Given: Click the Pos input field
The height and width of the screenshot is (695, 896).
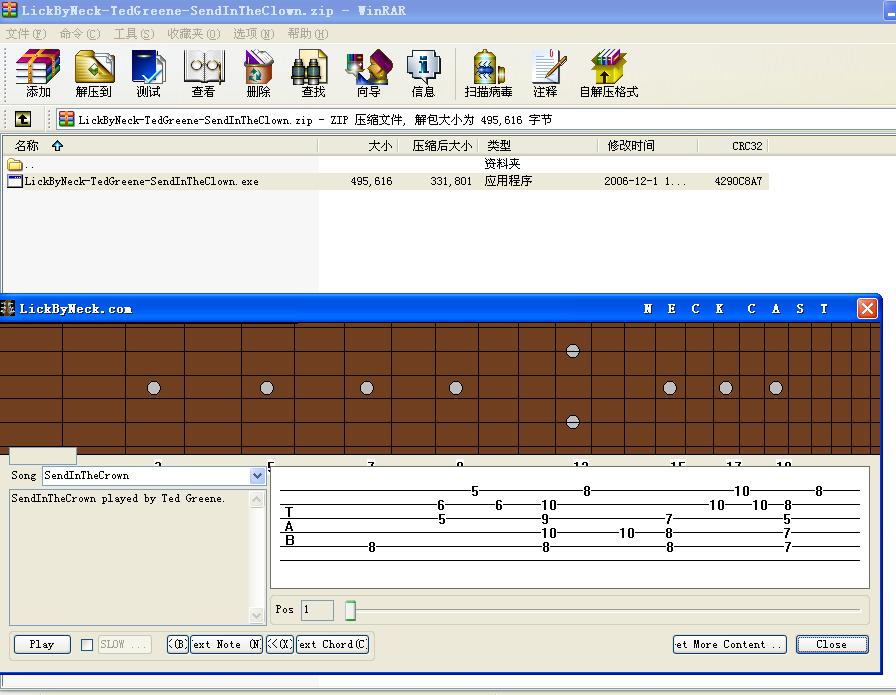Looking at the screenshot, I should pyautogui.click(x=317, y=610).
